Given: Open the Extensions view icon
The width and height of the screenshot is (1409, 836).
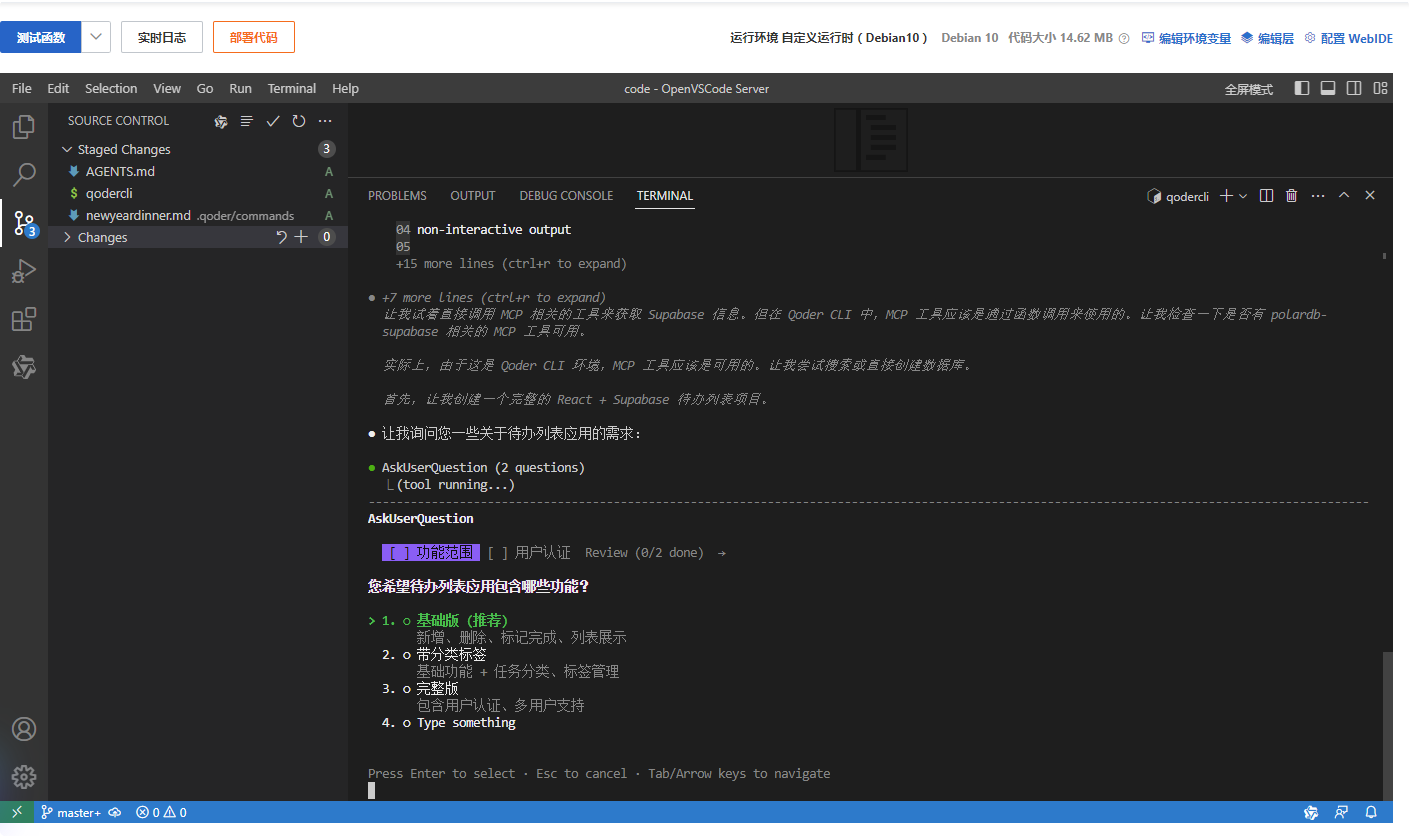Looking at the screenshot, I should (x=23, y=320).
